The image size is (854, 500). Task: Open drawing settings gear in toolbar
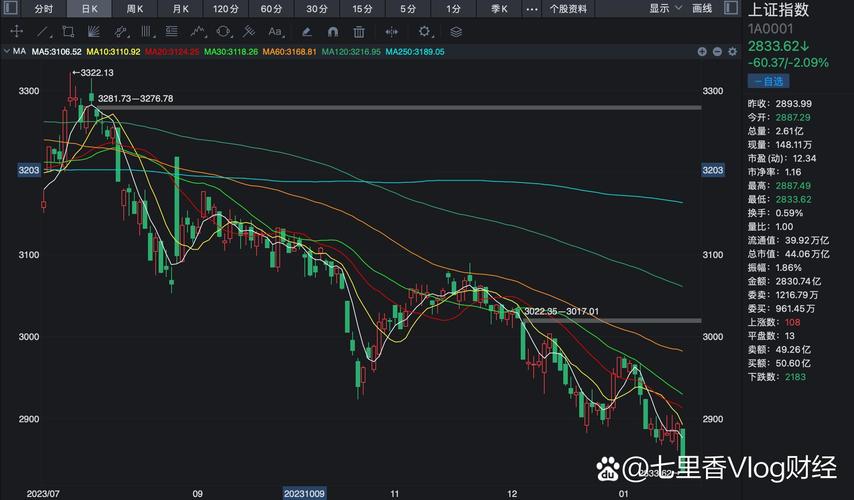pyautogui.click(x=425, y=32)
